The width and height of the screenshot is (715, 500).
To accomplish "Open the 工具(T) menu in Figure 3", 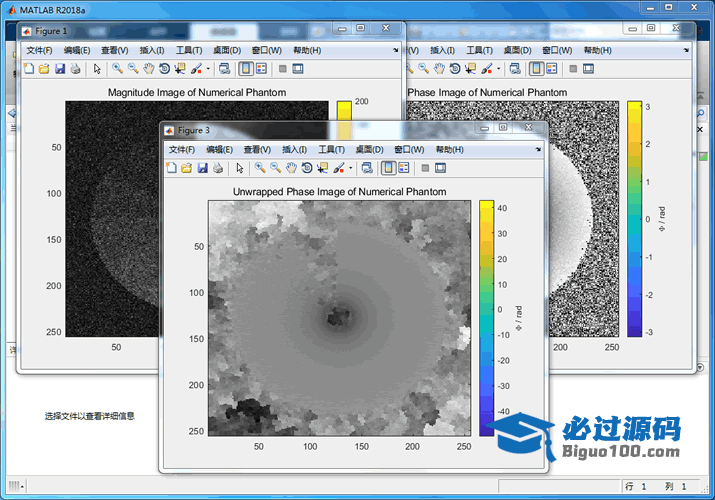I will [x=331, y=149].
